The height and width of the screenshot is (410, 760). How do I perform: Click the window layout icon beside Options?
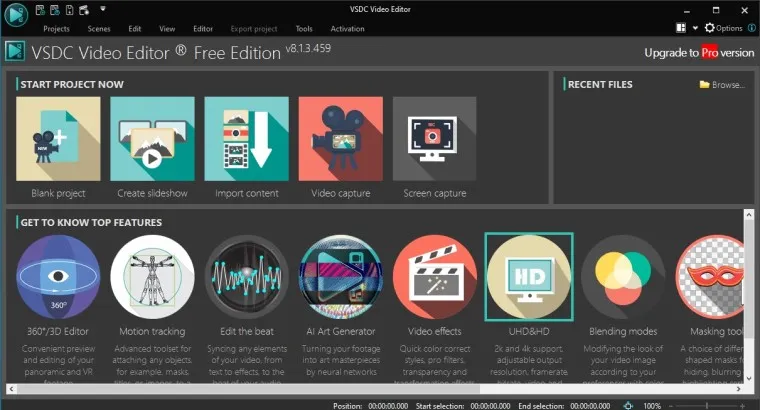681,28
